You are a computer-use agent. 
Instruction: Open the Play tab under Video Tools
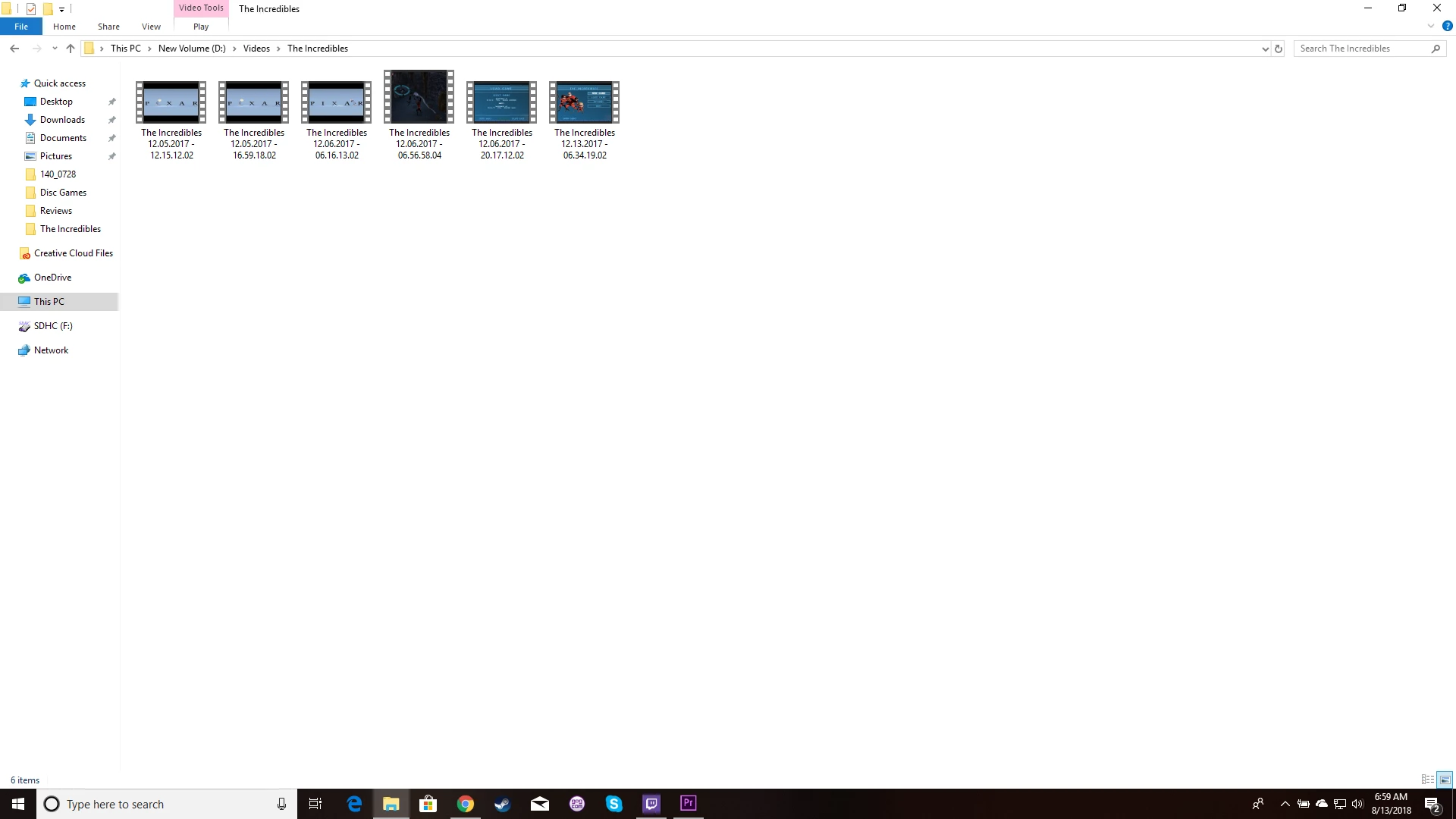click(201, 27)
